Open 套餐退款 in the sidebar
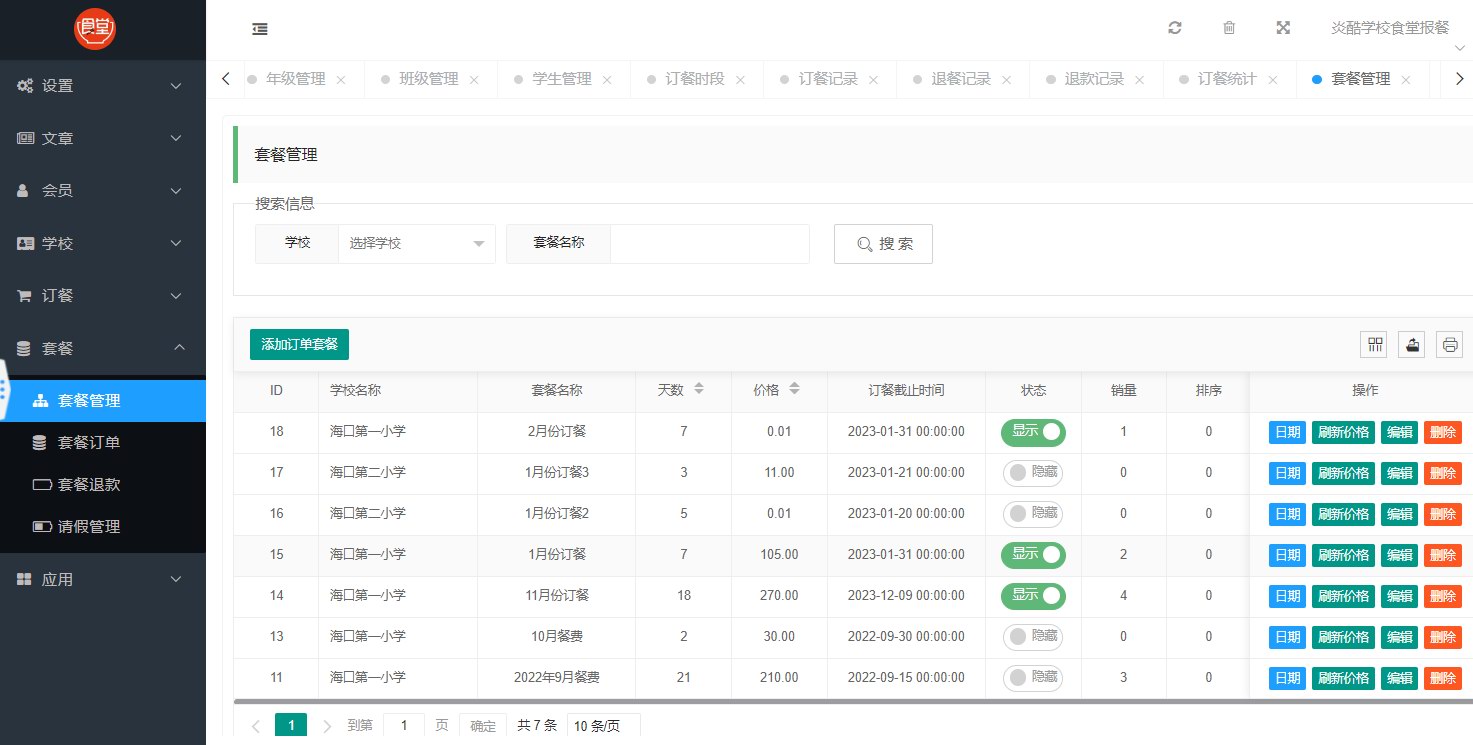This screenshot has width=1473, height=745. pyautogui.click(x=103, y=485)
